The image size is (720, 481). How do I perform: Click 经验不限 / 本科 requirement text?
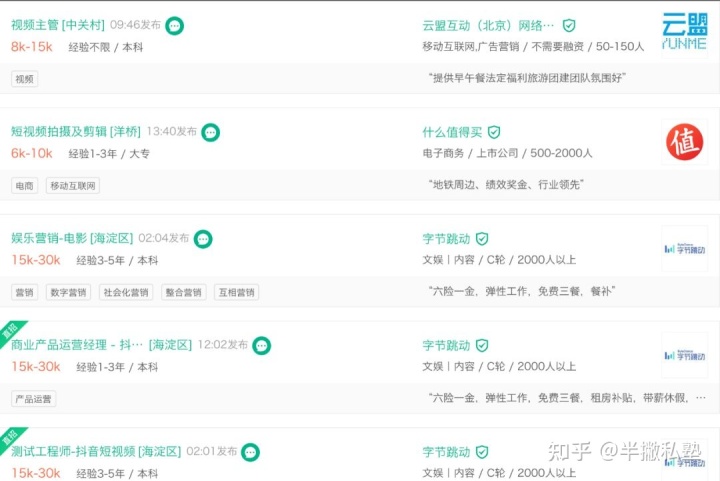106,47
